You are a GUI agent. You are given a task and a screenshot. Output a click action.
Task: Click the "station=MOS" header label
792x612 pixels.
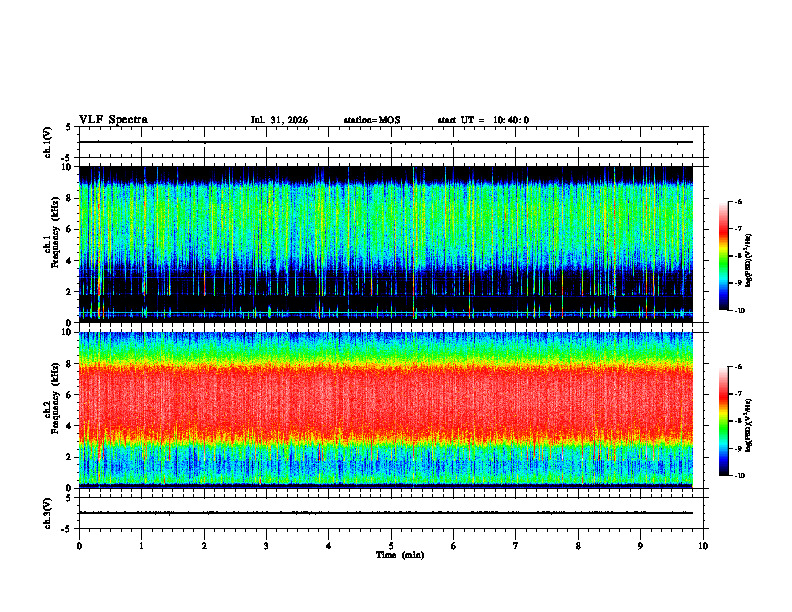coord(372,120)
